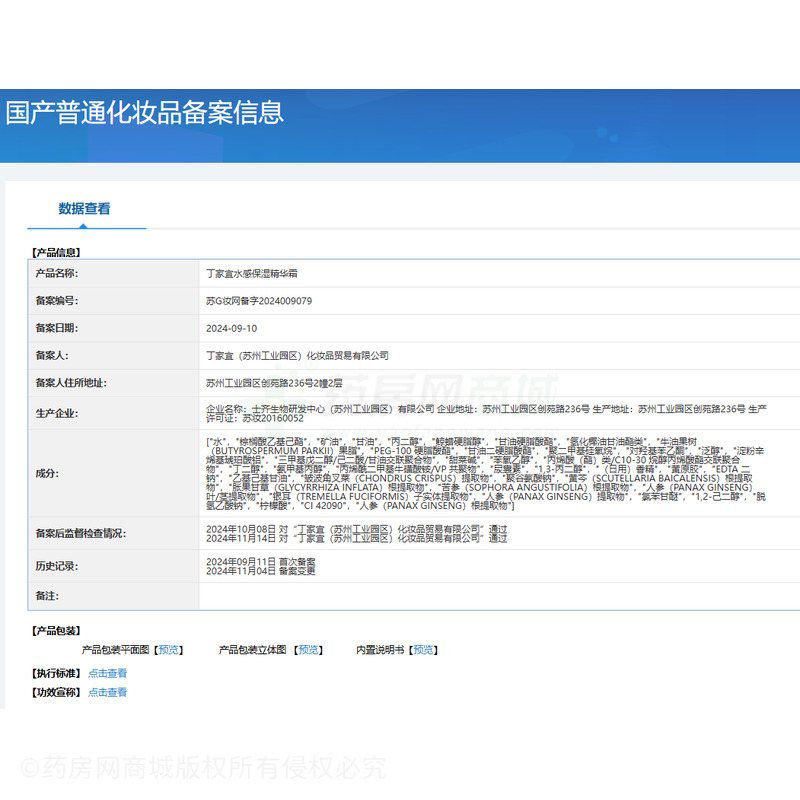
Task: Preview the 产品包装平面图 image
Action: [168, 649]
